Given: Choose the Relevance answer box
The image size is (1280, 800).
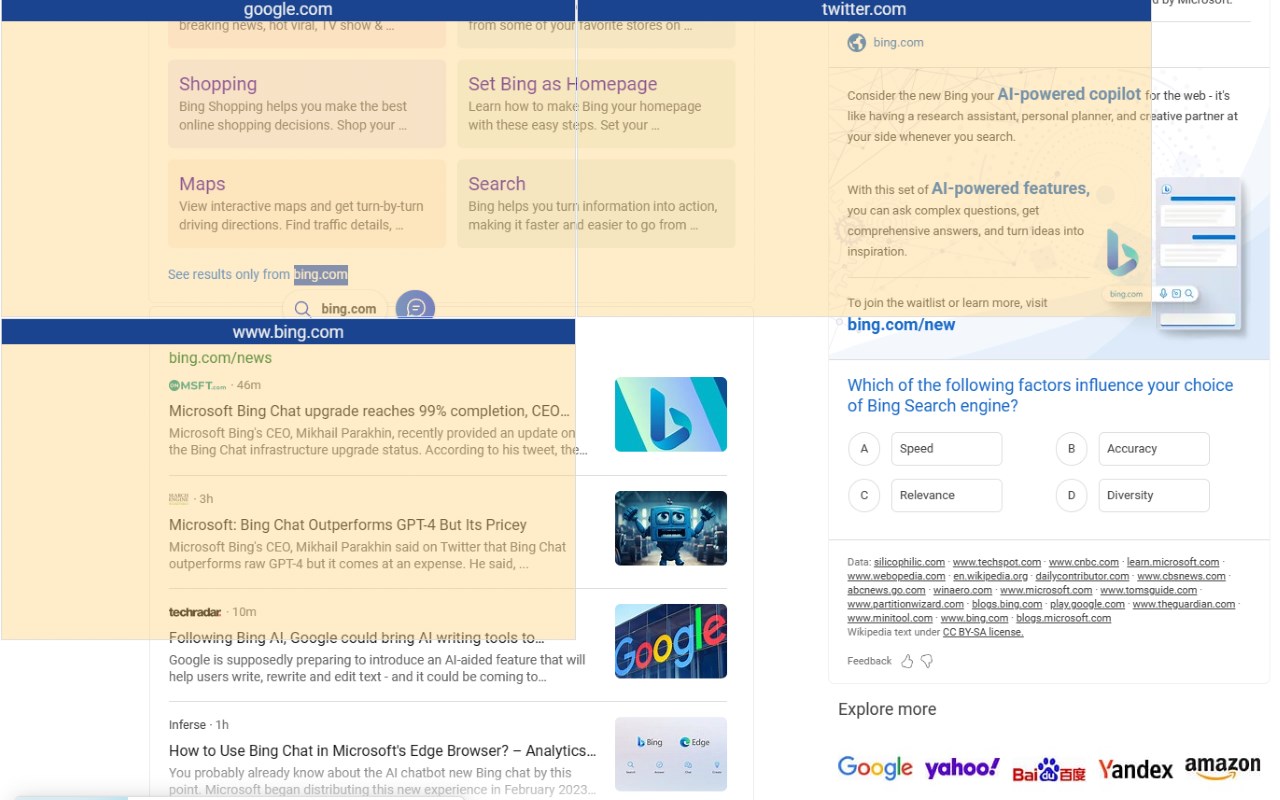Looking at the screenshot, I should (946, 495).
